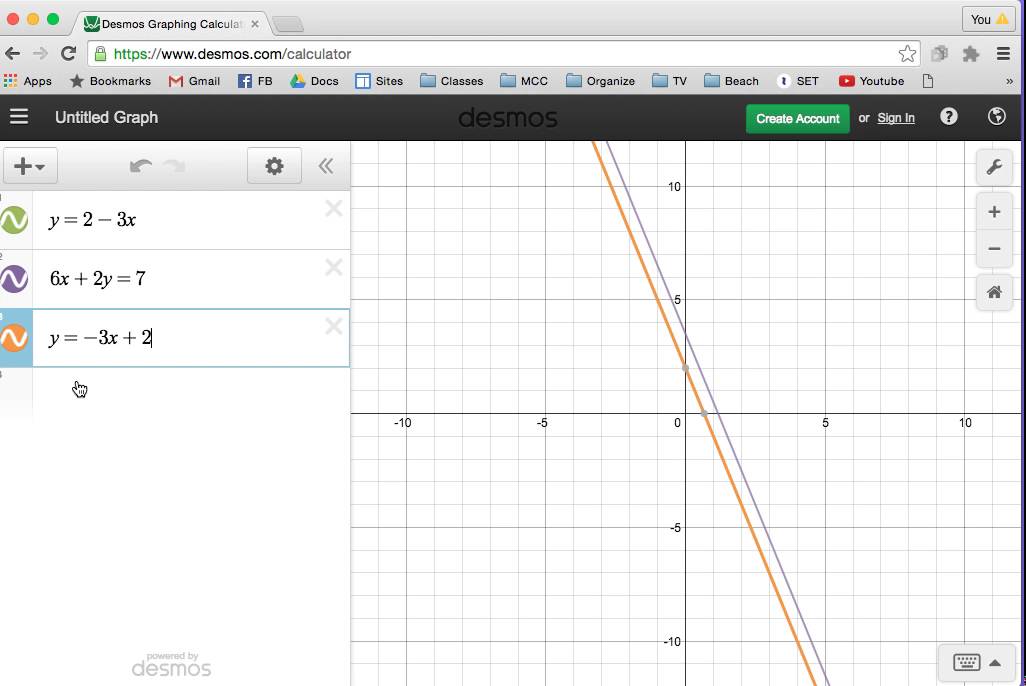Delete the 6x + 2y = 7 expression
The width and height of the screenshot is (1026, 686).
pos(334,267)
